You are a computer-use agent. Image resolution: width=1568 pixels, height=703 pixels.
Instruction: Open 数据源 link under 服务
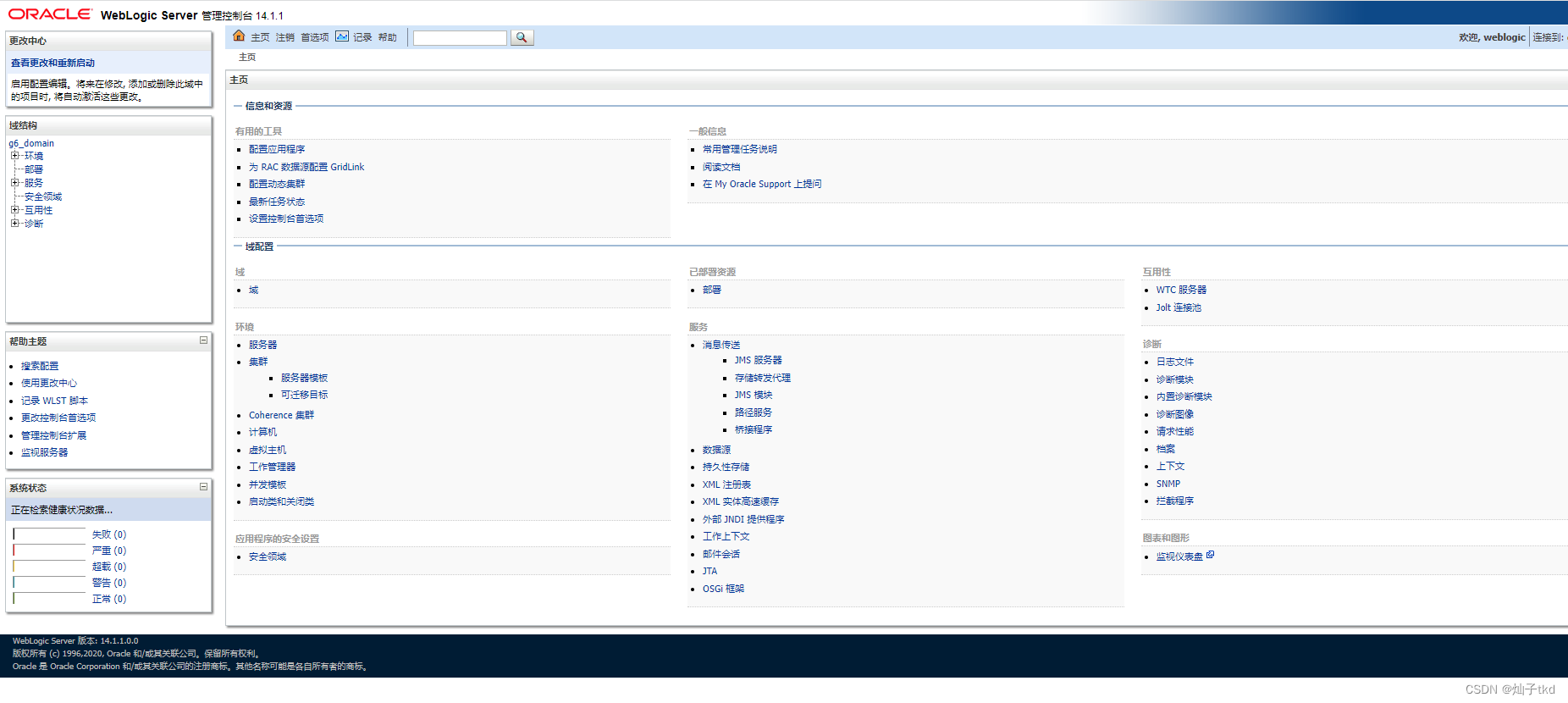pyautogui.click(x=716, y=450)
